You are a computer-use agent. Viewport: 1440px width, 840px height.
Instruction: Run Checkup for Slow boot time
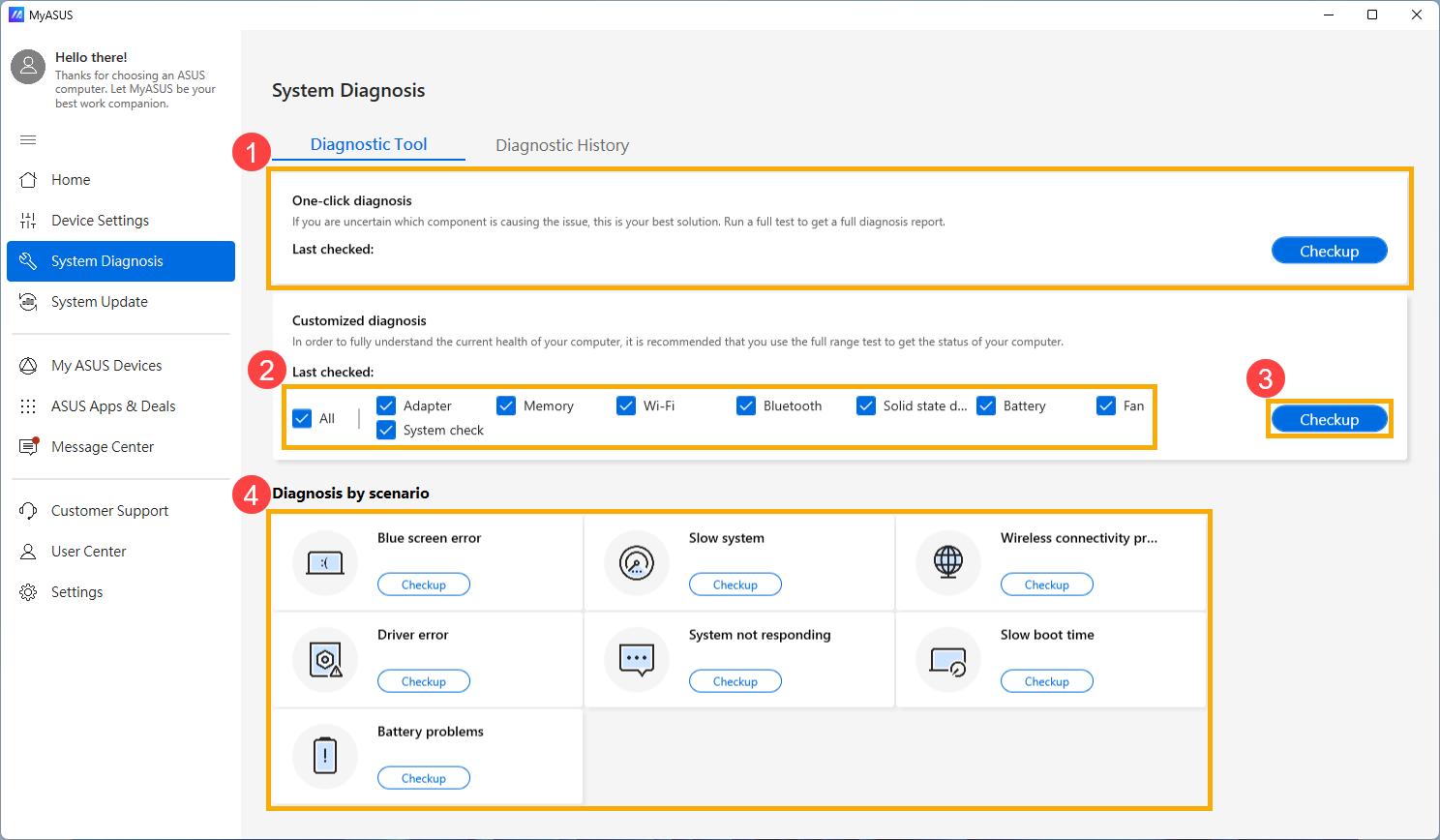(x=1047, y=681)
